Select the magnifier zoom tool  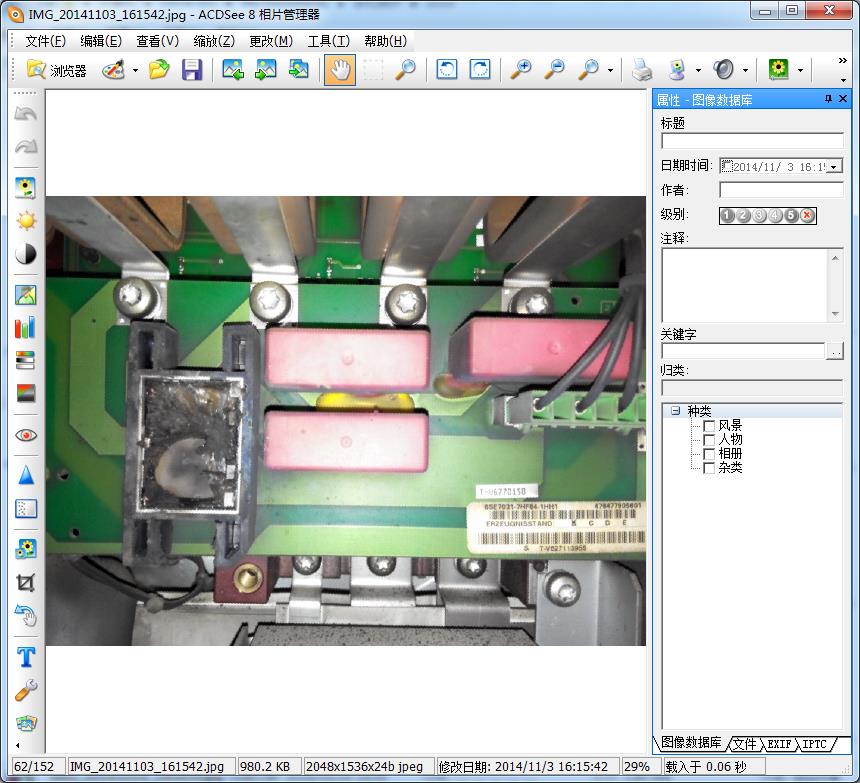[405, 70]
